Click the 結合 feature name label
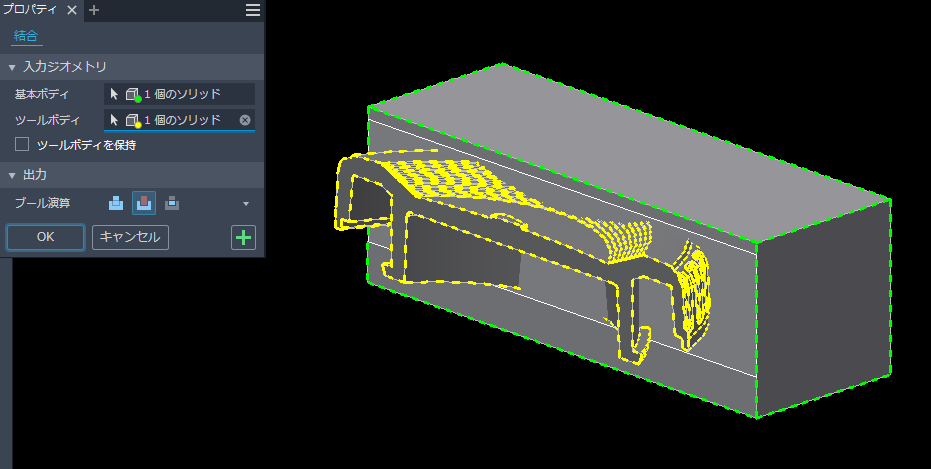The width and height of the screenshot is (931, 469). point(26,36)
